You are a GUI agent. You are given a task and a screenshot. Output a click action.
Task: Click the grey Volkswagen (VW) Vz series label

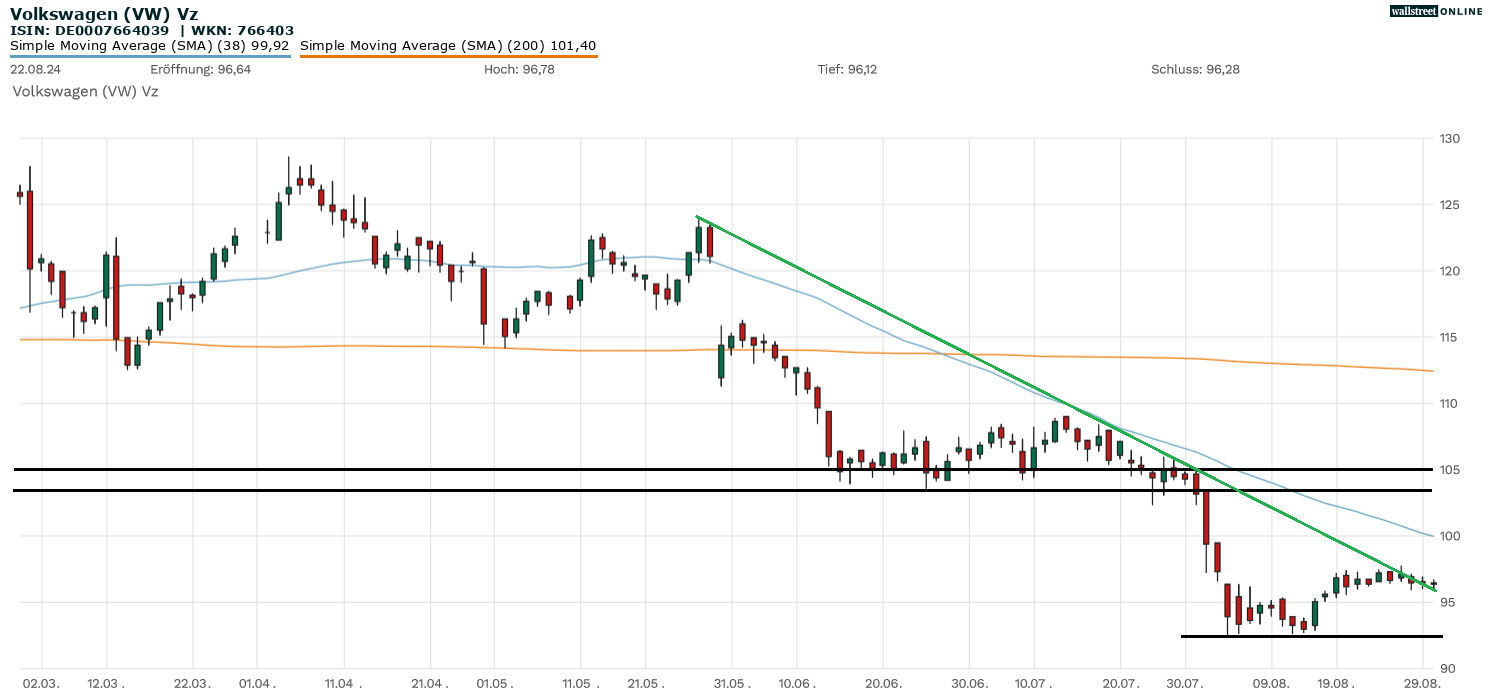pos(85,91)
